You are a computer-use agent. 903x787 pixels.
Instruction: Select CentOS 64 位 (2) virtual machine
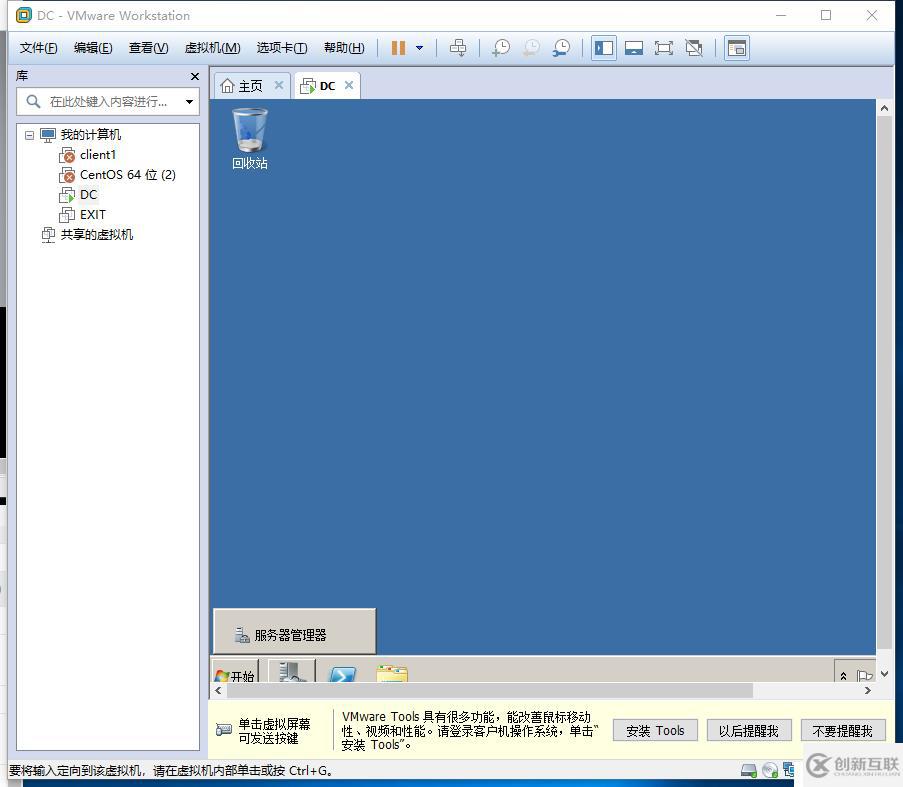(x=128, y=174)
